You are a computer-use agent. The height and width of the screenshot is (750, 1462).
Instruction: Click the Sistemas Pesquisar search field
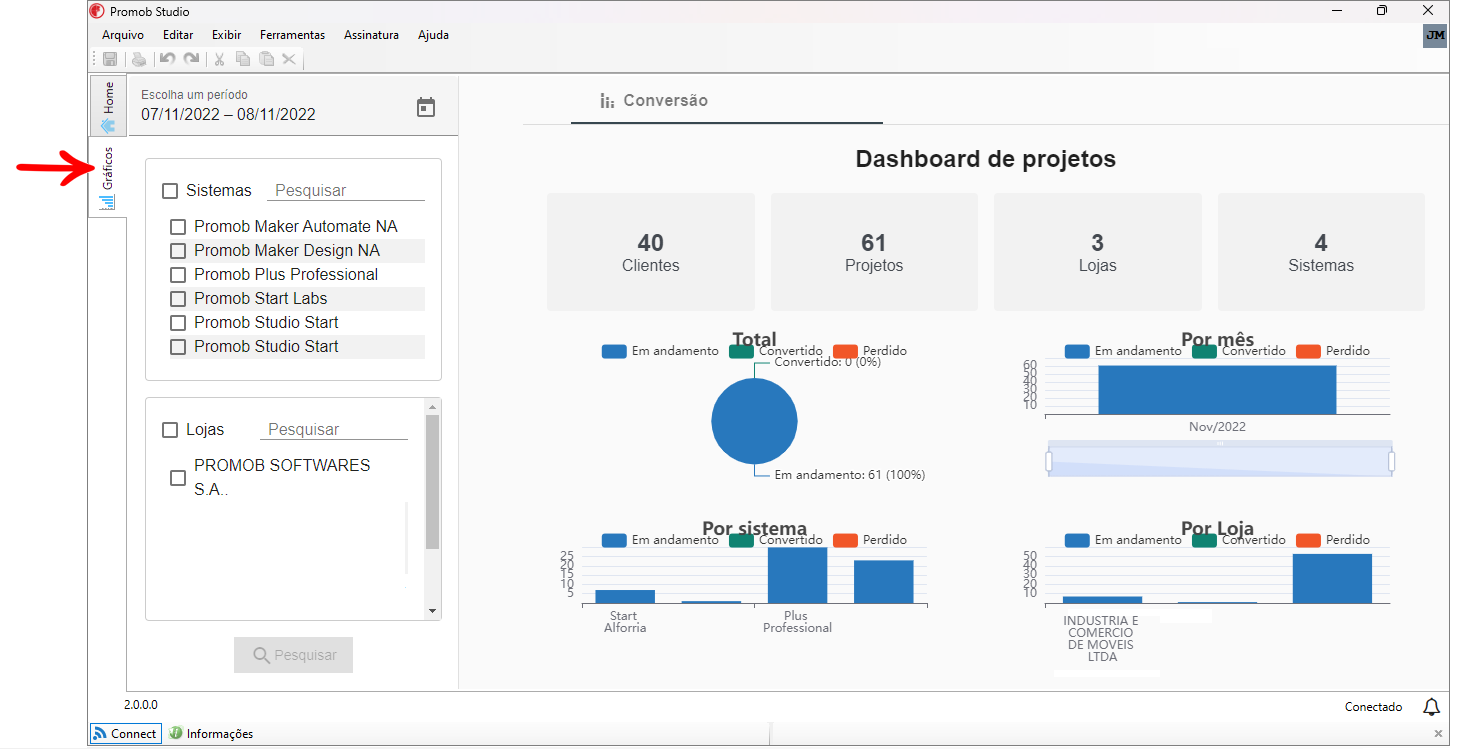[x=345, y=191]
